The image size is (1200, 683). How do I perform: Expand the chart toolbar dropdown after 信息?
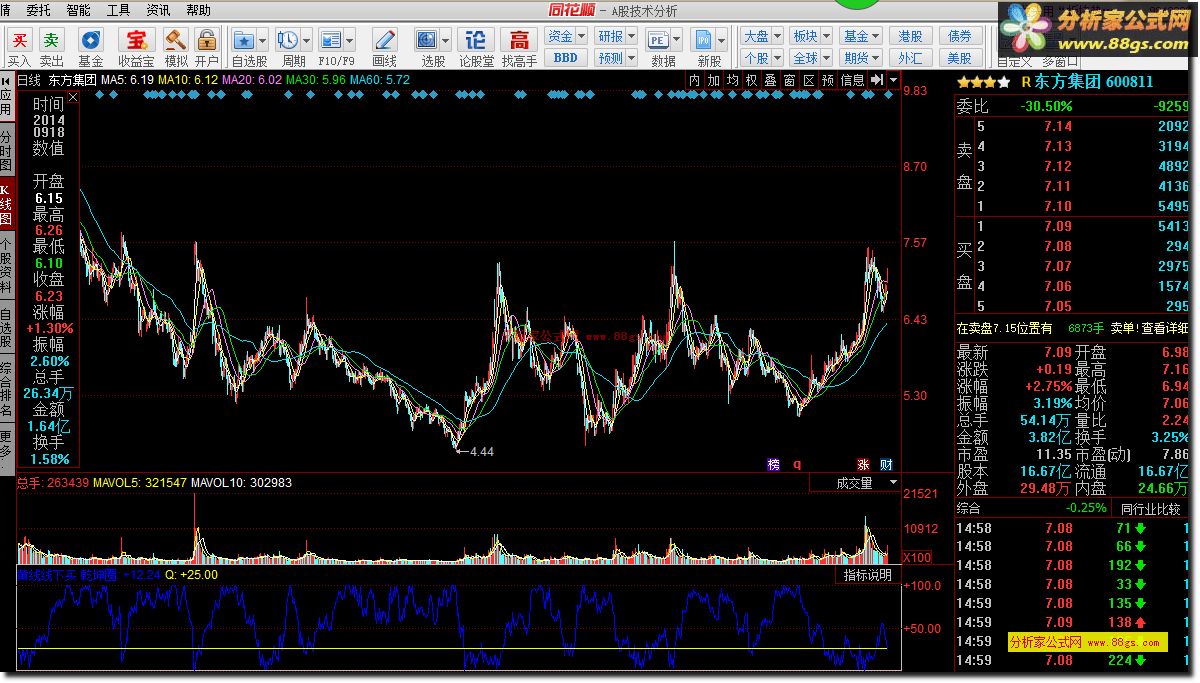pos(893,80)
